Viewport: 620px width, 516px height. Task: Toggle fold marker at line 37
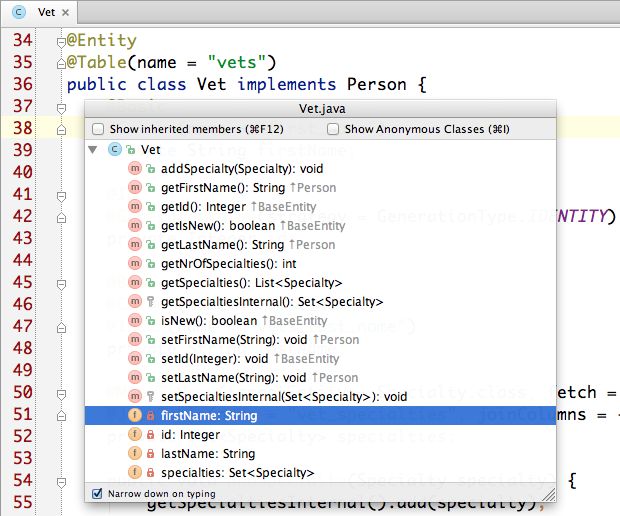point(61,108)
